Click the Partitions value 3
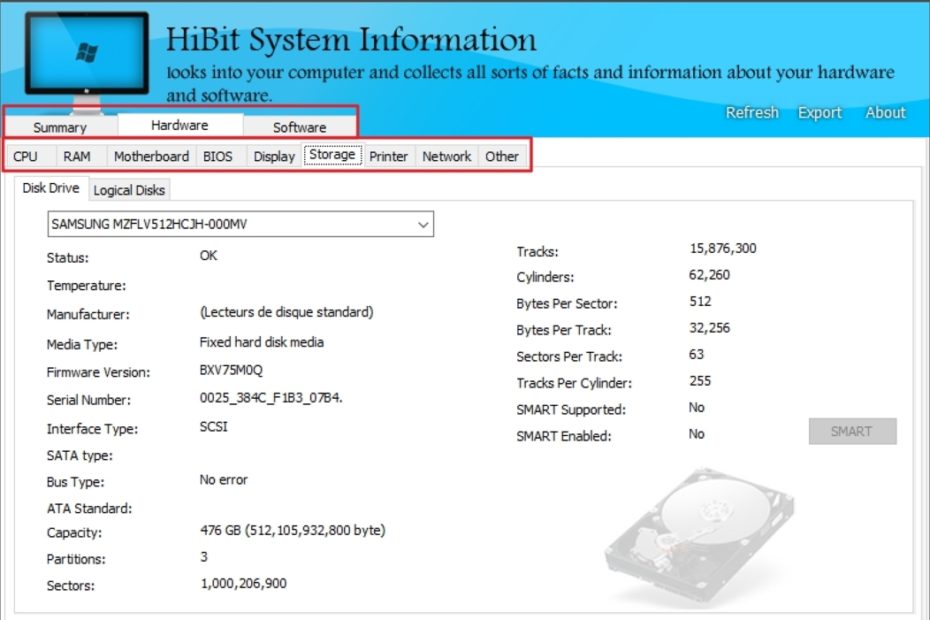The height and width of the screenshot is (620, 930). click(x=204, y=557)
